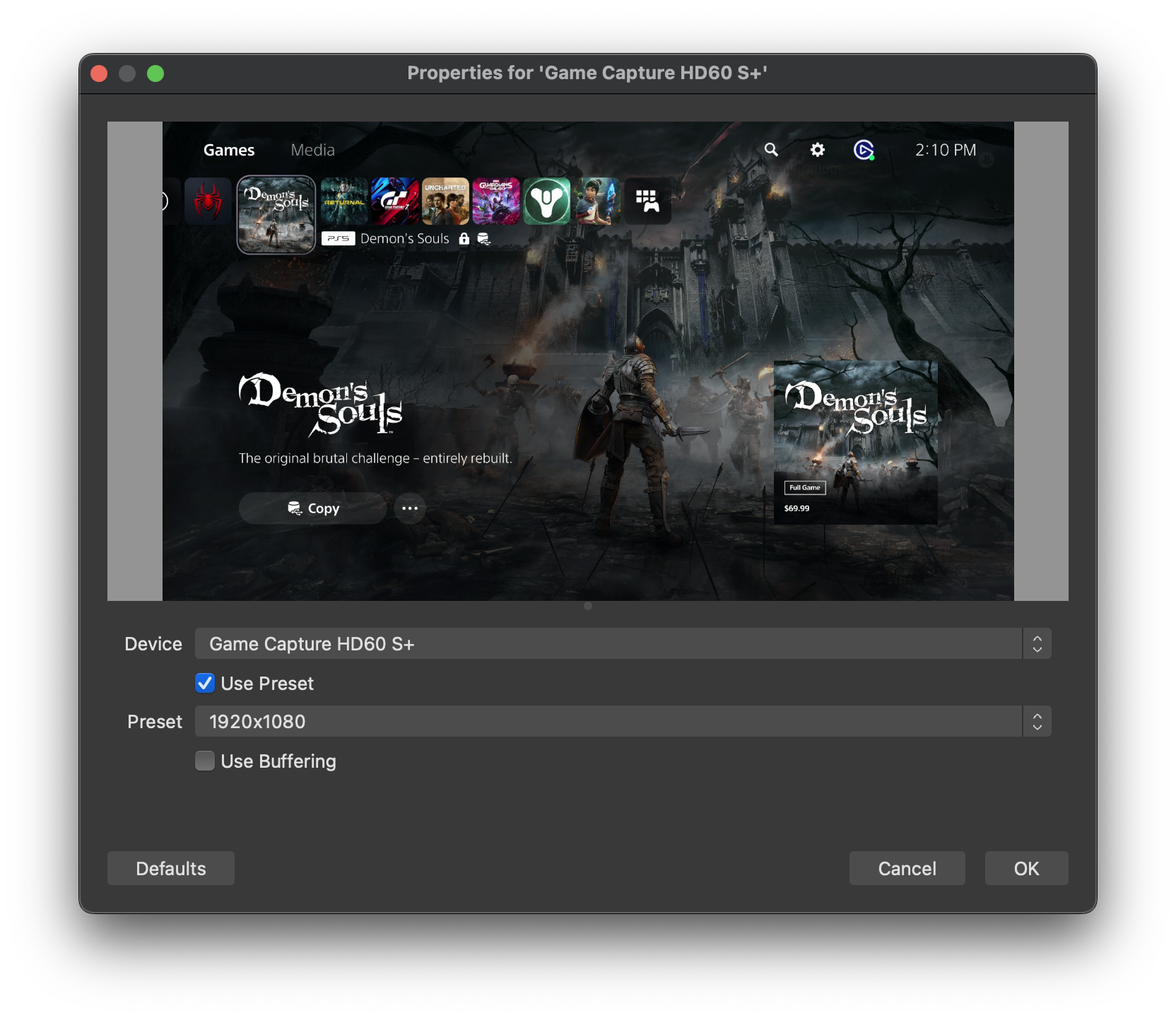Click the 2:10 PM clock text

tap(946, 150)
